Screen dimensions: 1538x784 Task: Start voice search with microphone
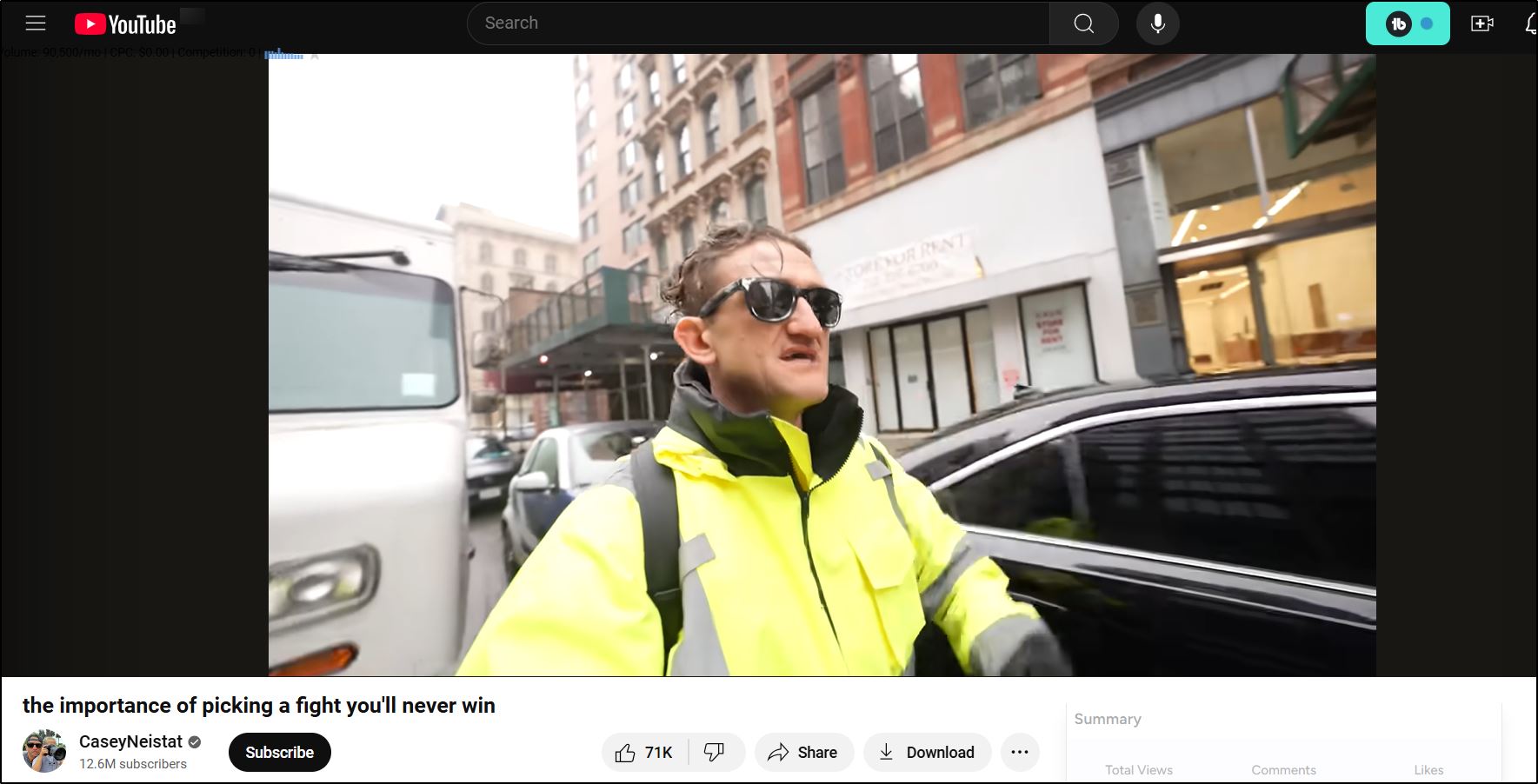(1157, 23)
